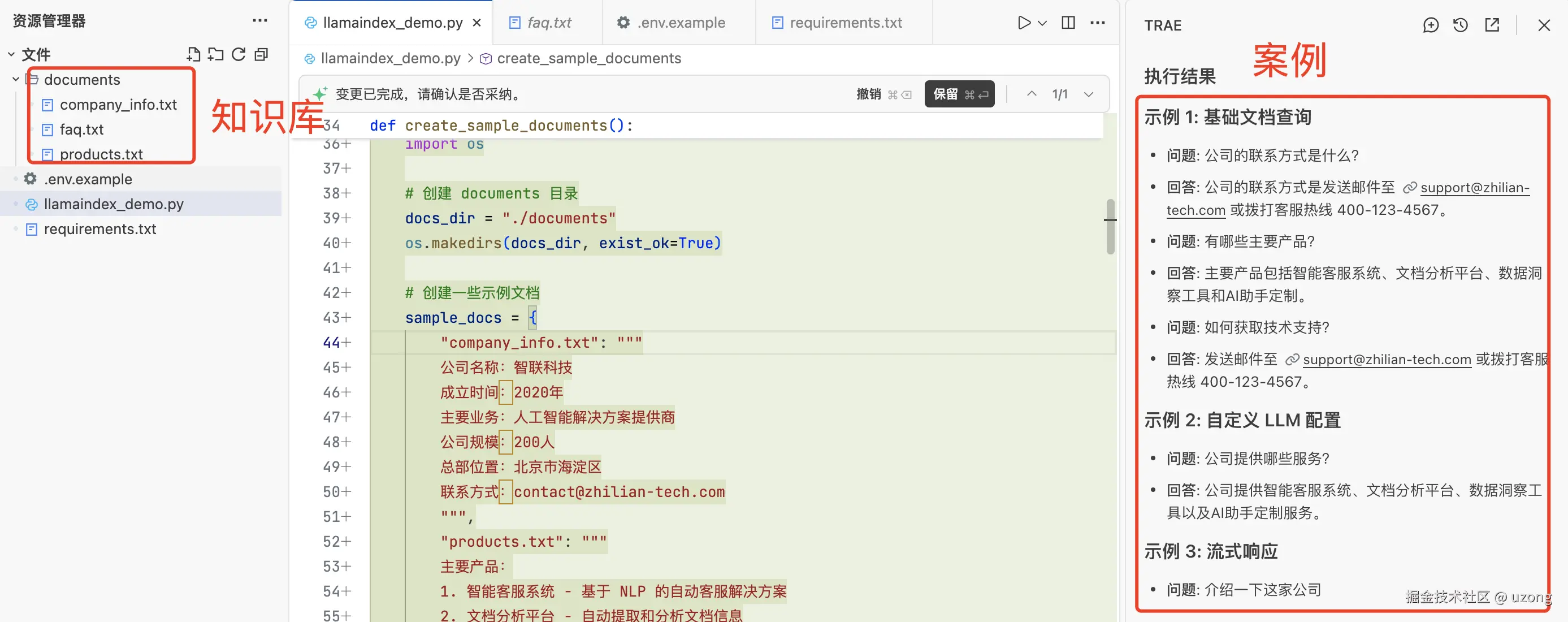
Task: Close the llamaindex_demo.py tab
Action: (x=477, y=23)
